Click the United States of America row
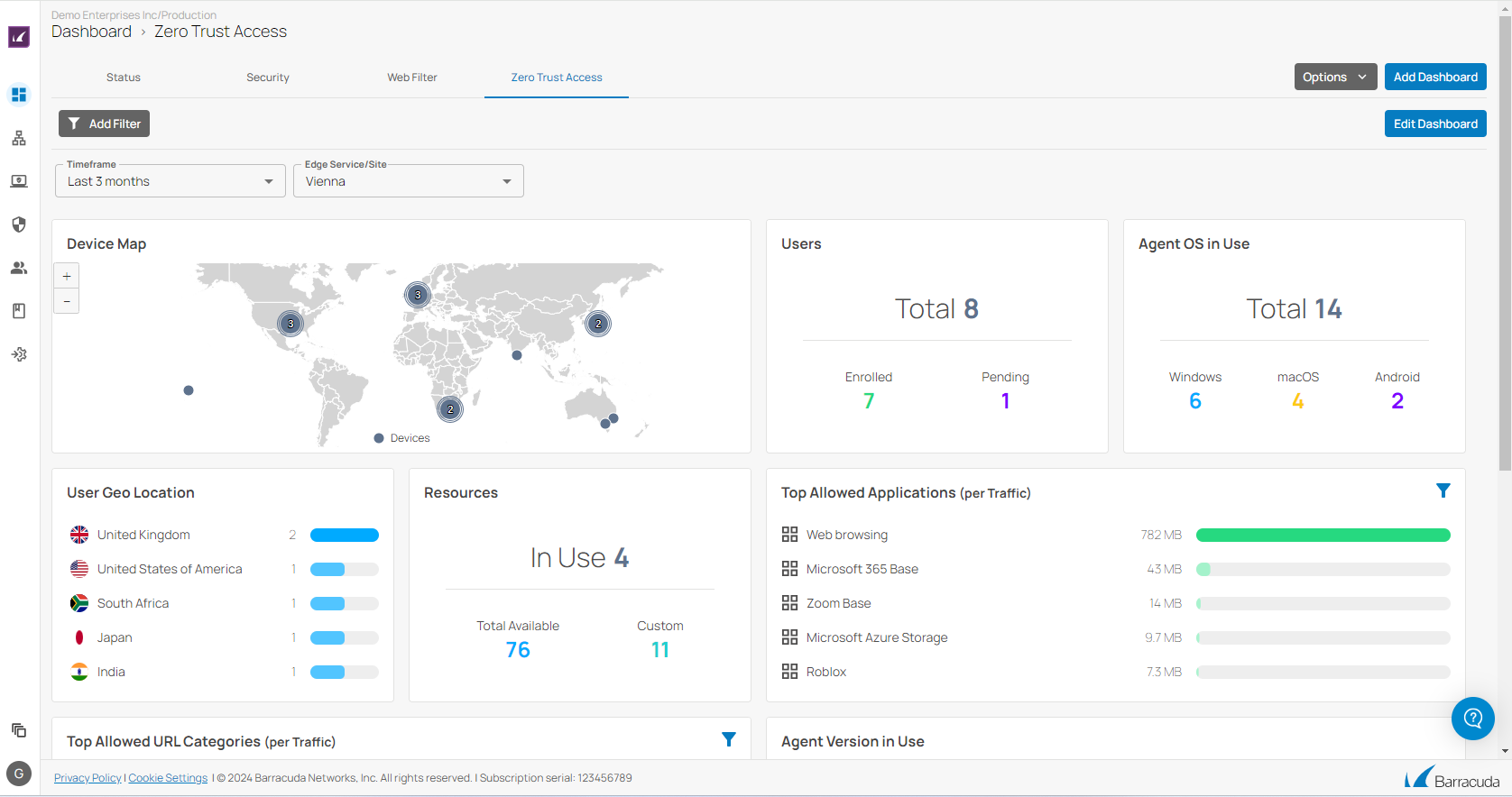This screenshot has height=797, width=1512. coord(224,569)
